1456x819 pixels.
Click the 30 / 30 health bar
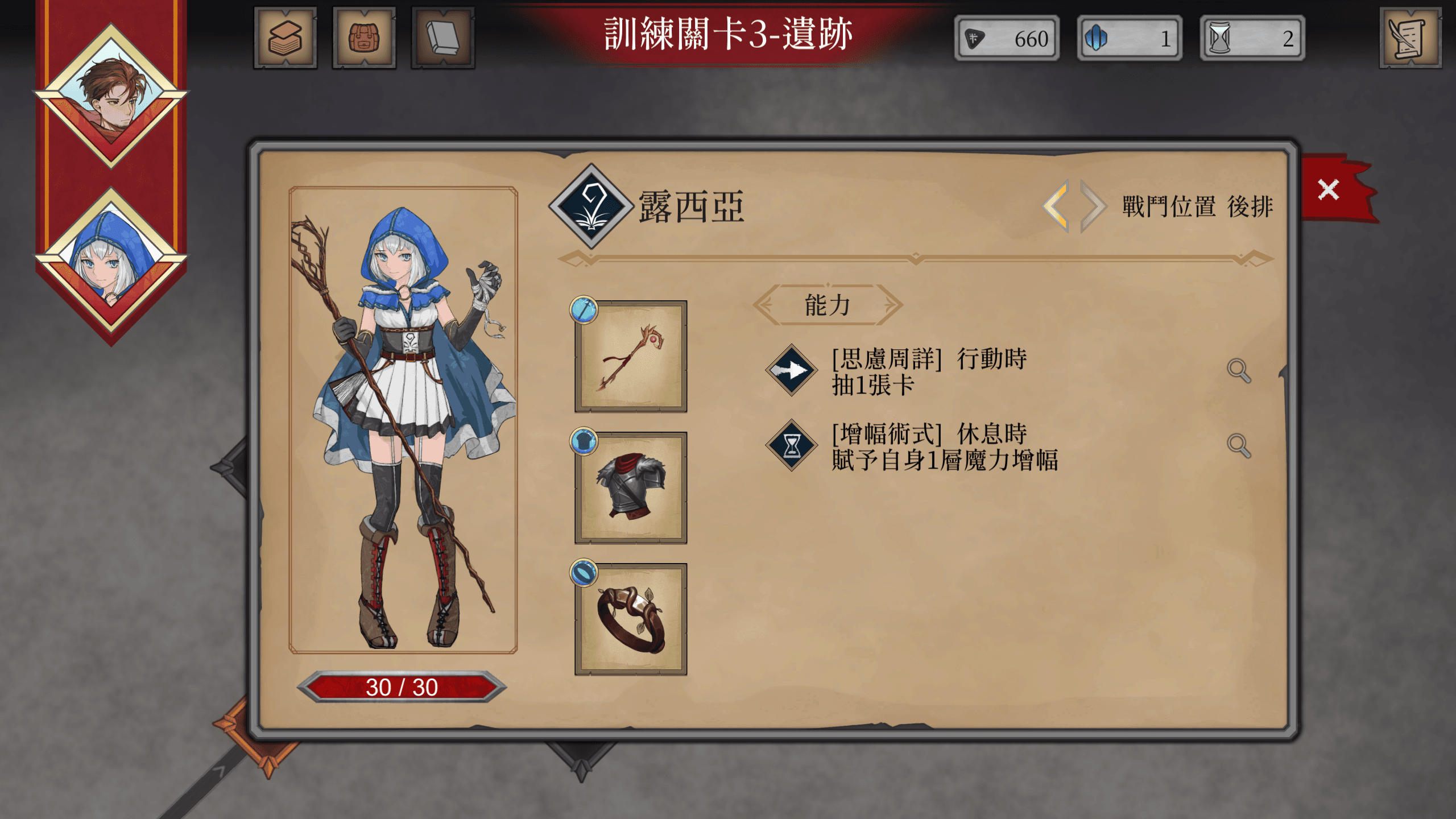(402, 687)
